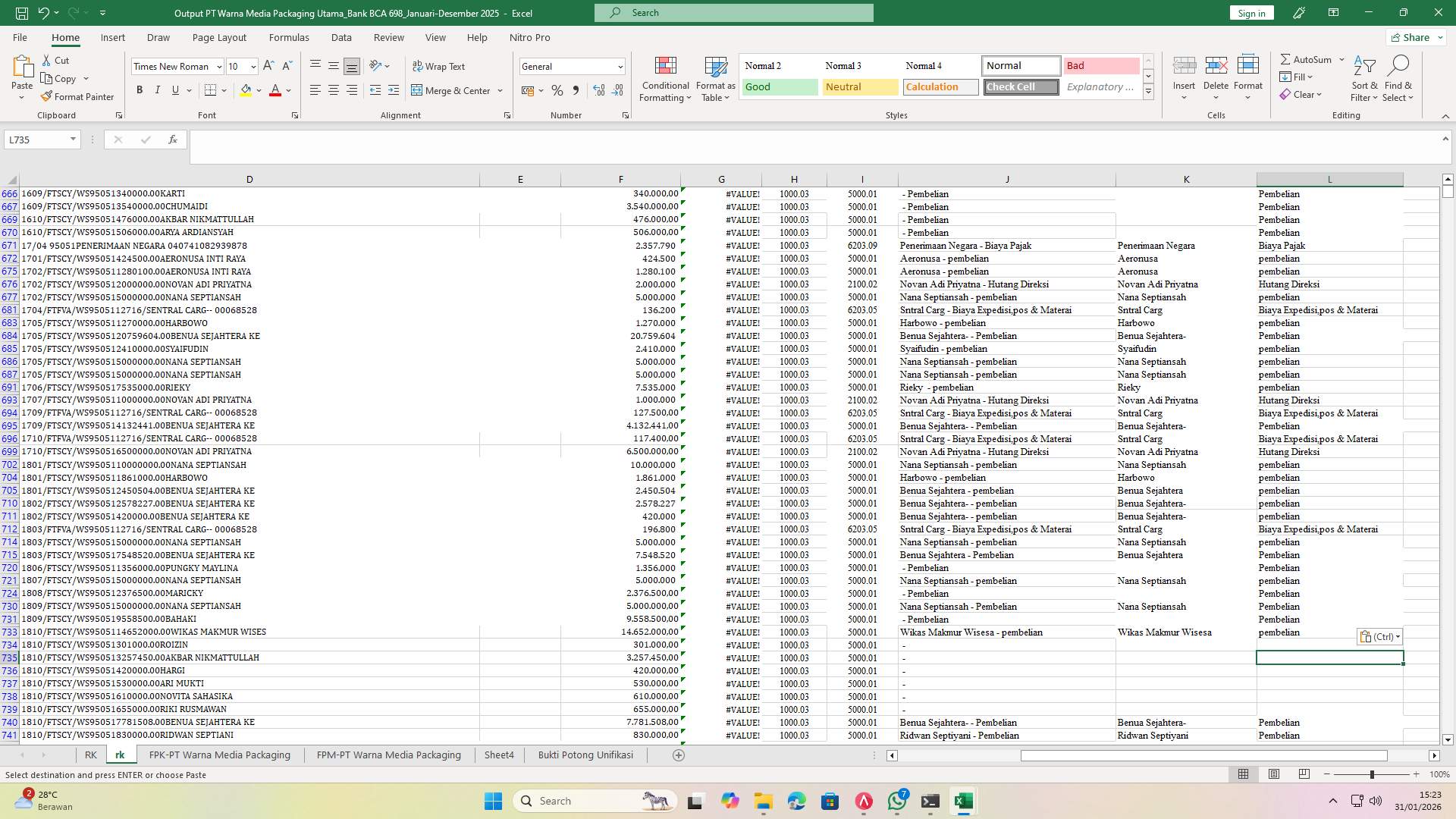Open Conditional Formatting options
This screenshot has height=819, width=1456.
point(665,78)
